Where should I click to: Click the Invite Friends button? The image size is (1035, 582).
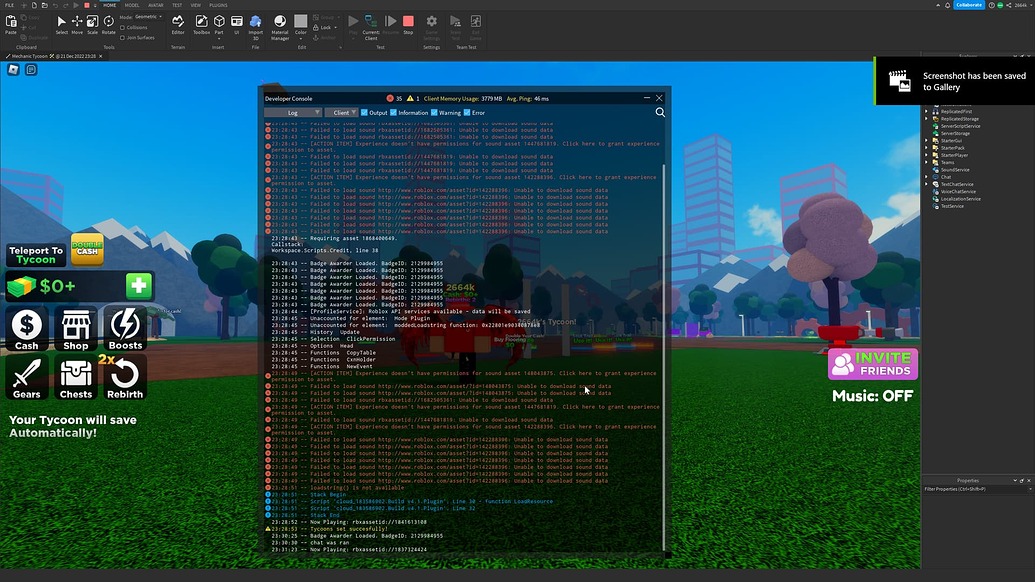click(873, 364)
